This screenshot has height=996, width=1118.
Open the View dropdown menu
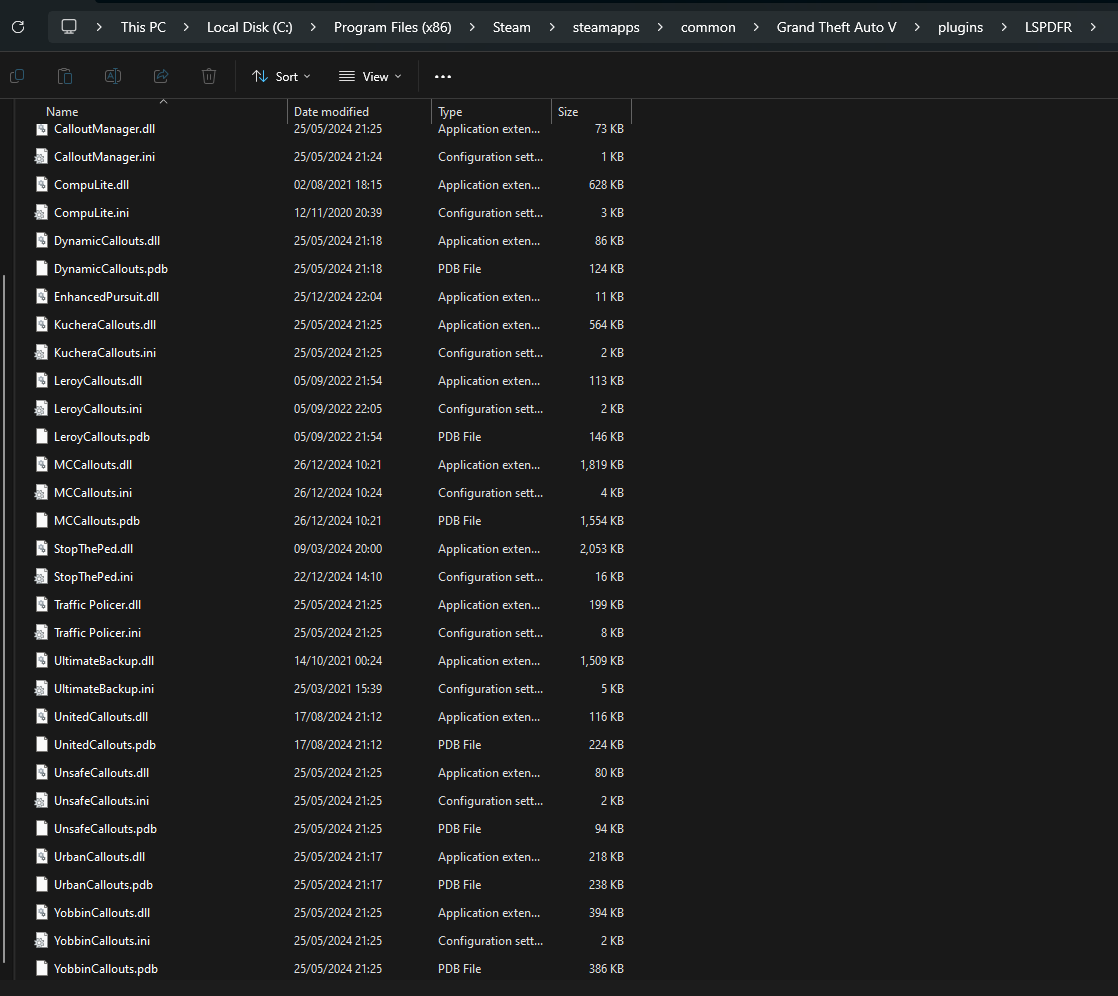click(x=370, y=76)
